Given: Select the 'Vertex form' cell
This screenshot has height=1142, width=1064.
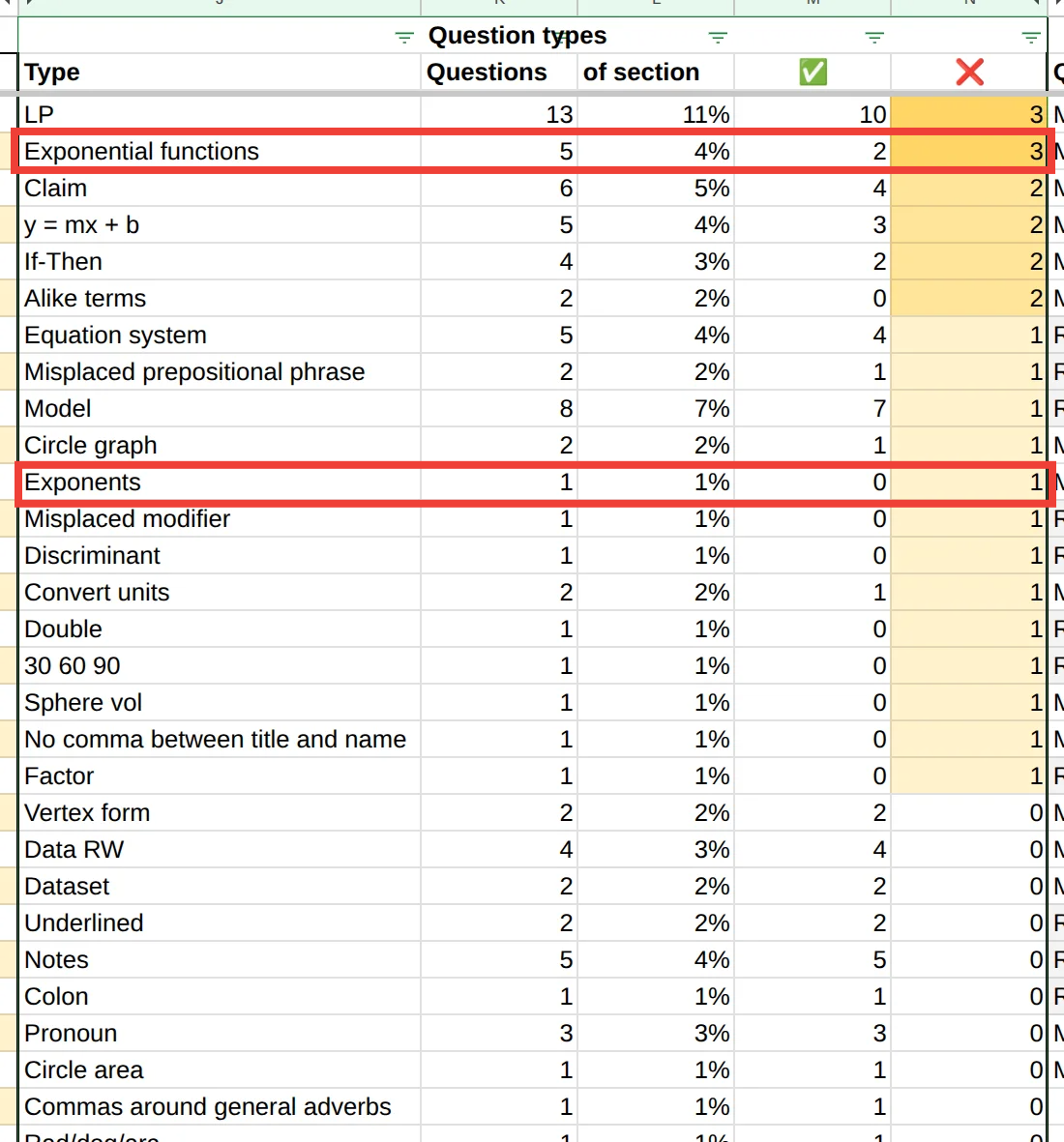Looking at the screenshot, I should (220, 813).
